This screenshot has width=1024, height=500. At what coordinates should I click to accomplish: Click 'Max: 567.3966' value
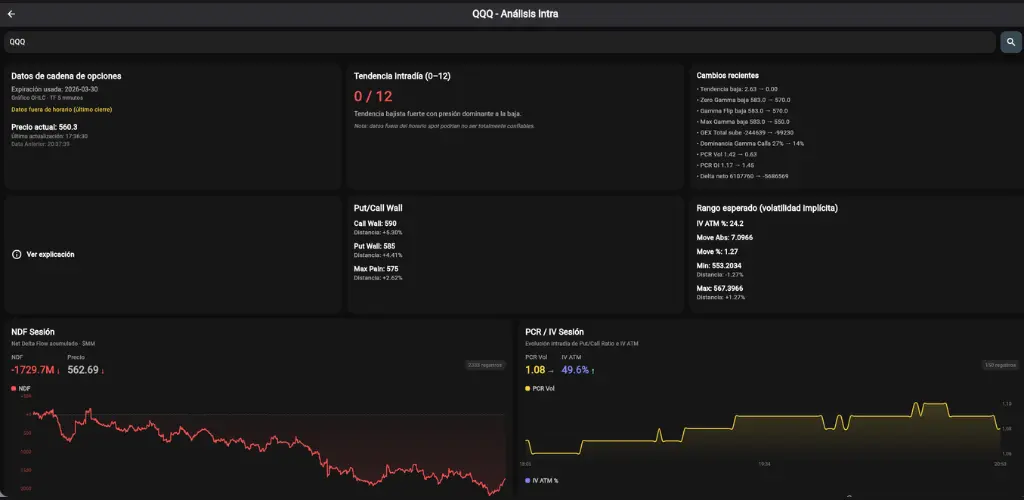click(x=720, y=288)
